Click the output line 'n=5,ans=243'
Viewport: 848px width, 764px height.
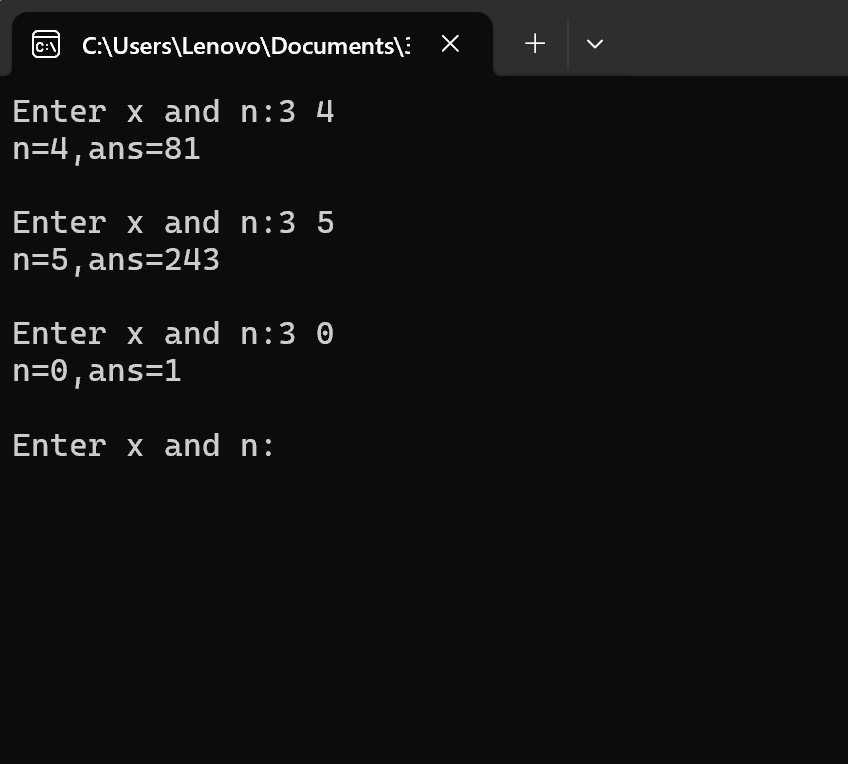[116, 261]
